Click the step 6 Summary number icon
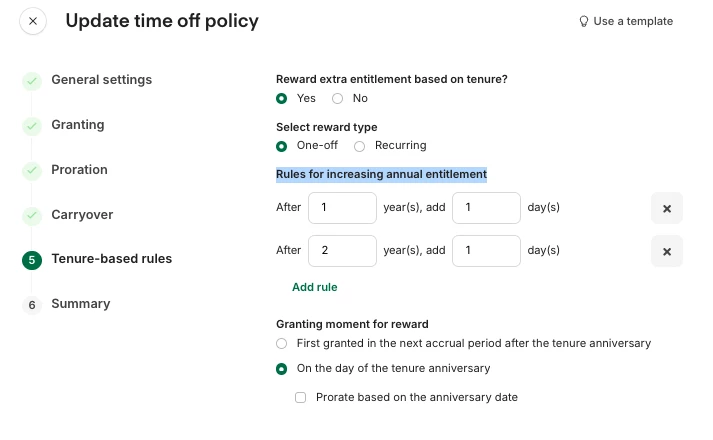 [x=32, y=305]
